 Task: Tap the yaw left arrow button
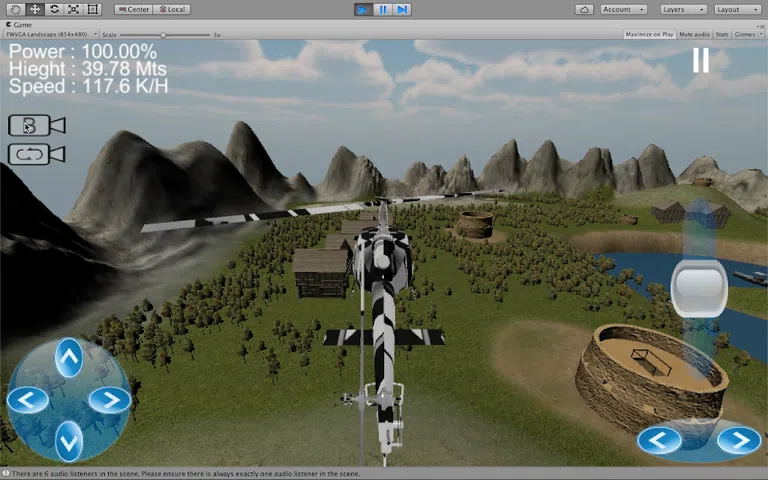[x=659, y=440]
